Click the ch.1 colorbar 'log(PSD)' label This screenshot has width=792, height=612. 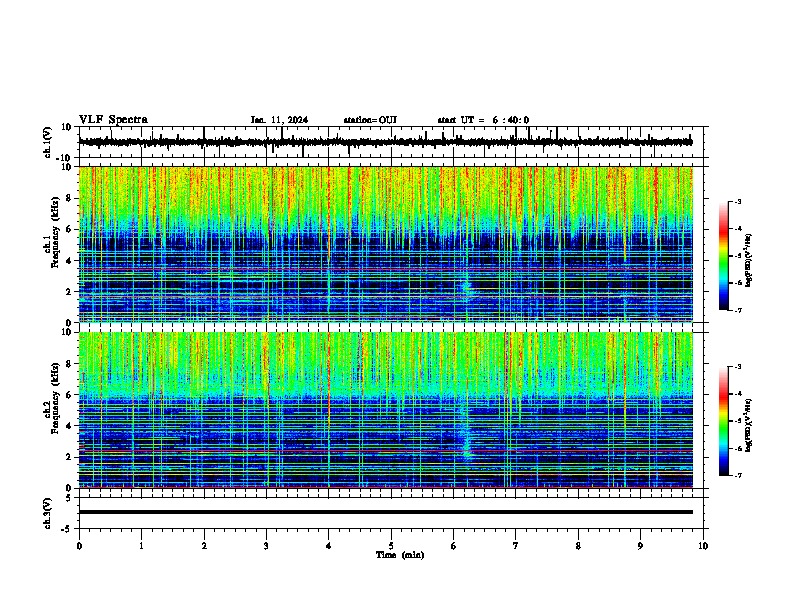coord(749,260)
